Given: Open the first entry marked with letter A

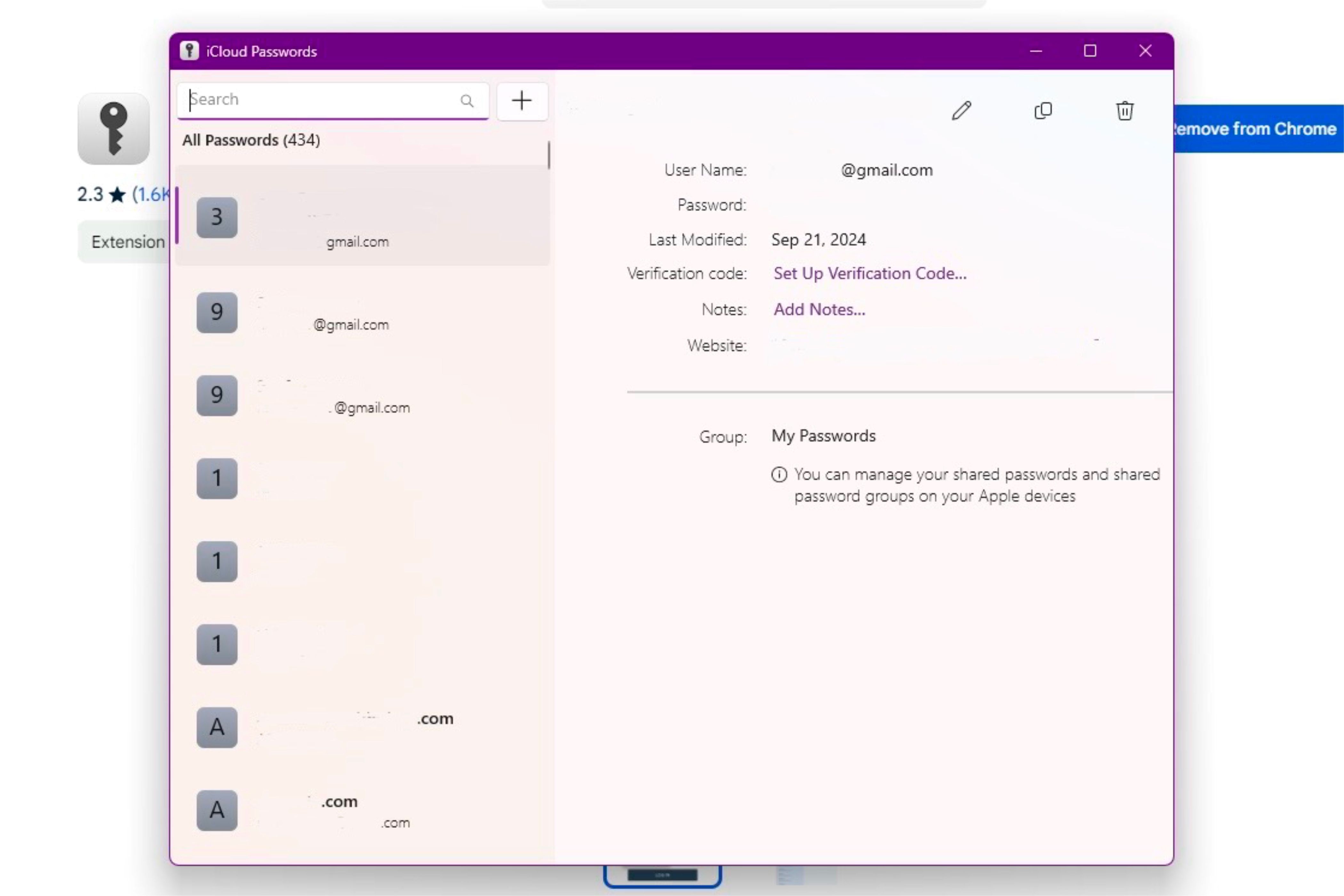Looking at the screenshot, I should click(x=360, y=726).
